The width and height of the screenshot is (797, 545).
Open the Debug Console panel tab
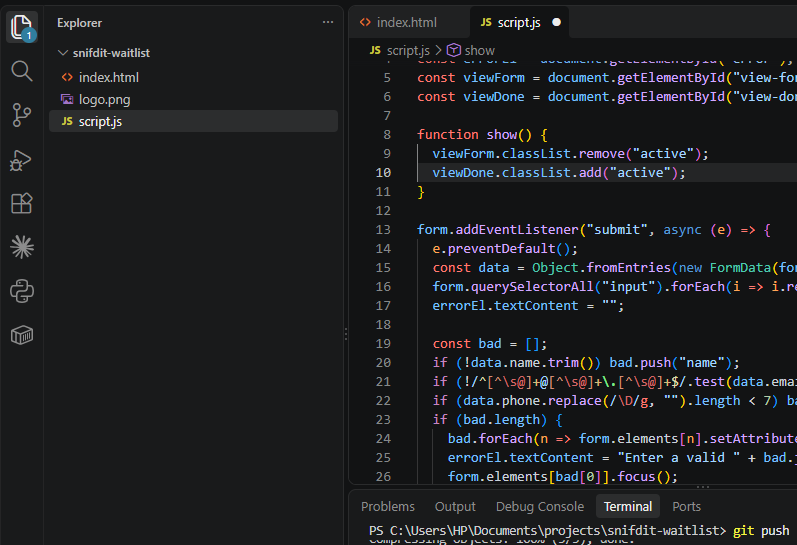coord(540,506)
